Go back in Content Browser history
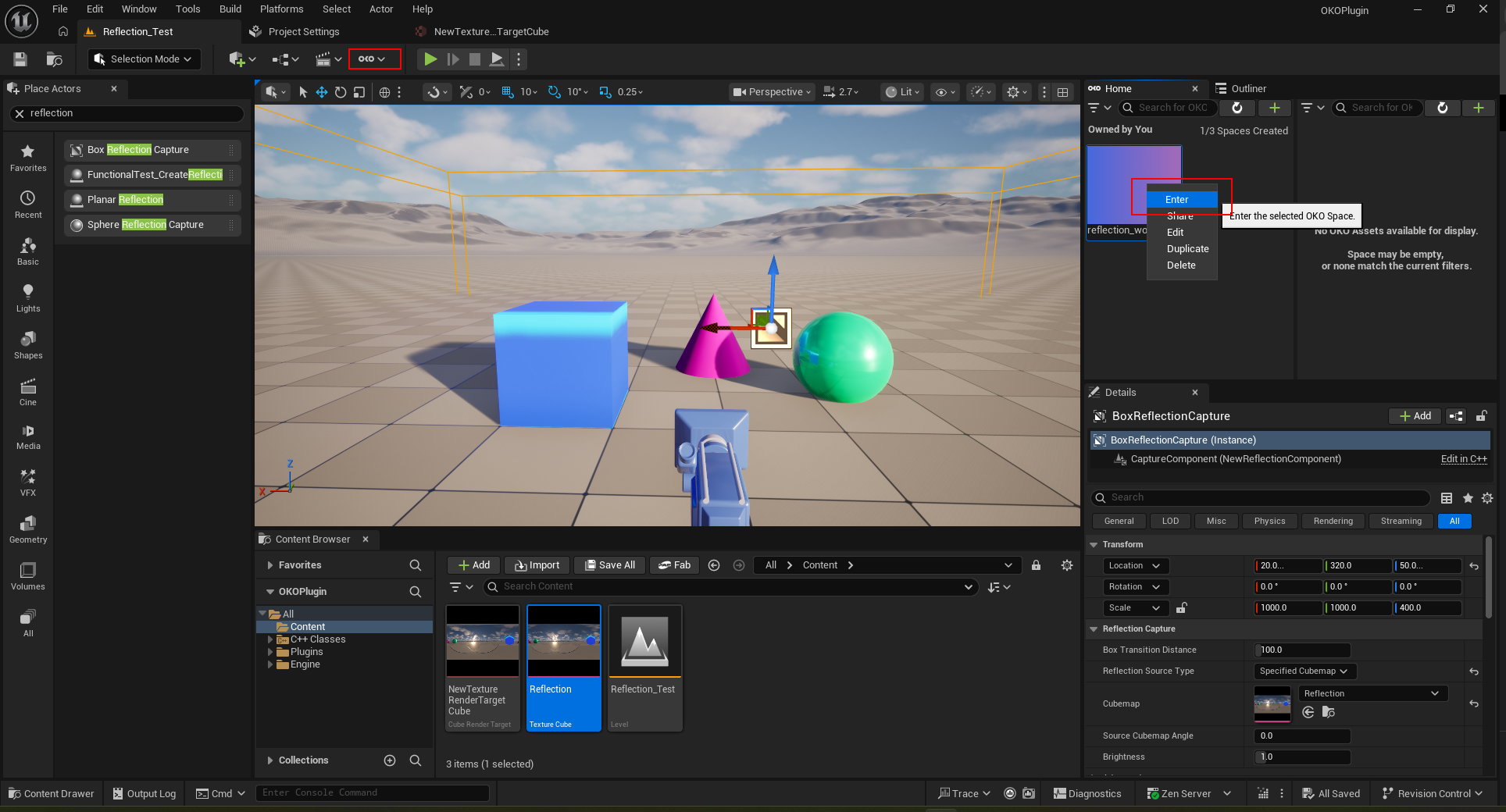The image size is (1506, 812). click(x=714, y=565)
